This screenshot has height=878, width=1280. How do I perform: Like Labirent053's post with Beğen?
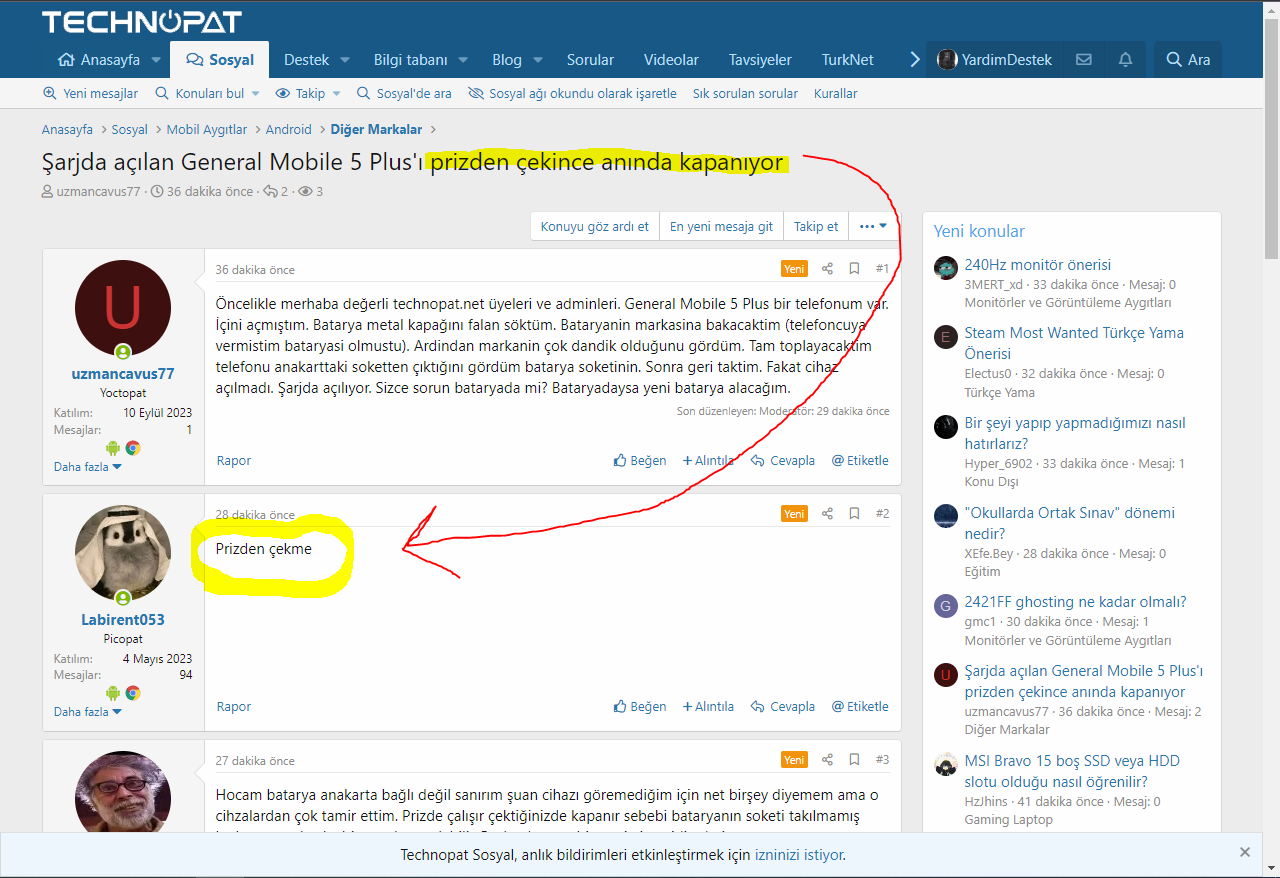pyautogui.click(x=640, y=706)
